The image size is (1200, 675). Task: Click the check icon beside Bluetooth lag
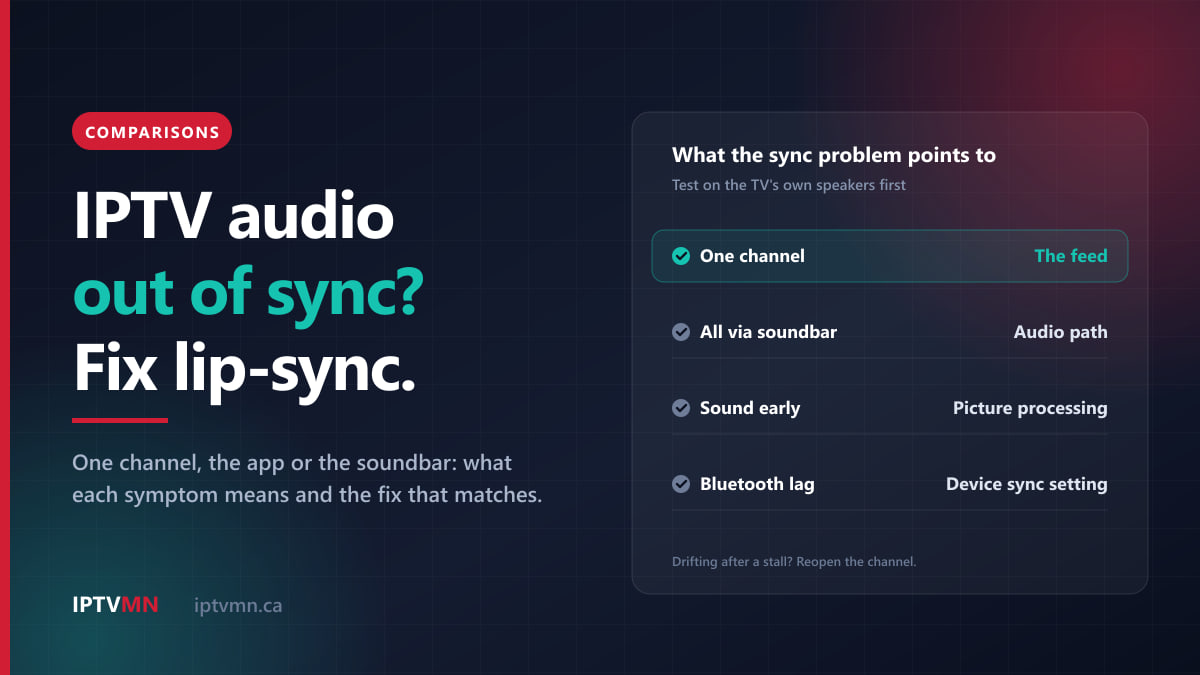tap(681, 484)
